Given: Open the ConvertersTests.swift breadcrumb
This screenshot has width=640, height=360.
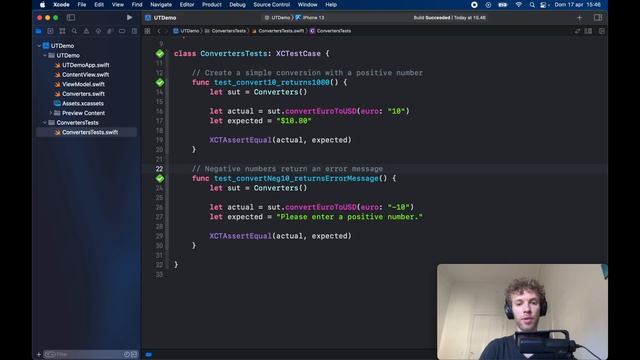Looking at the screenshot, I should [x=278, y=31].
